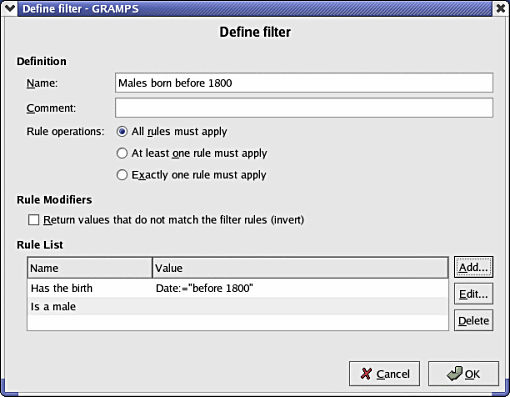The width and height of the screenshot is (510, 397).
Task: Close the Define filter window
Action: click(x=501, y=8)
